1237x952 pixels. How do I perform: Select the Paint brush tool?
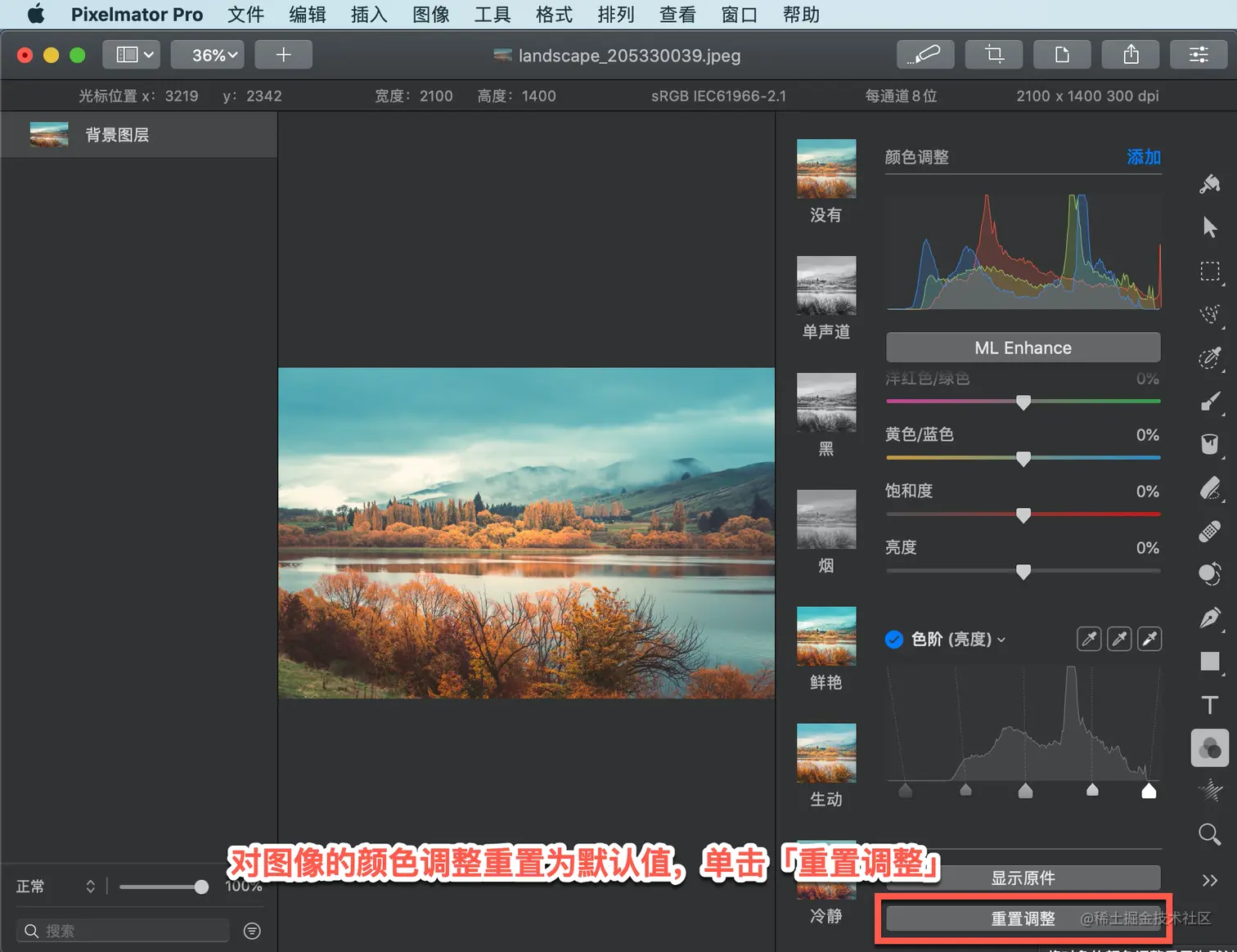coord(1210,401)
